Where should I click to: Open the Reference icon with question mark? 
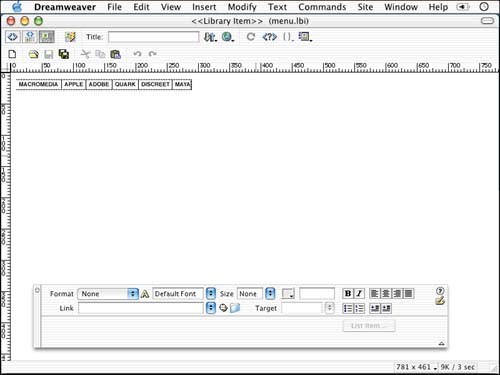point(269,37)
